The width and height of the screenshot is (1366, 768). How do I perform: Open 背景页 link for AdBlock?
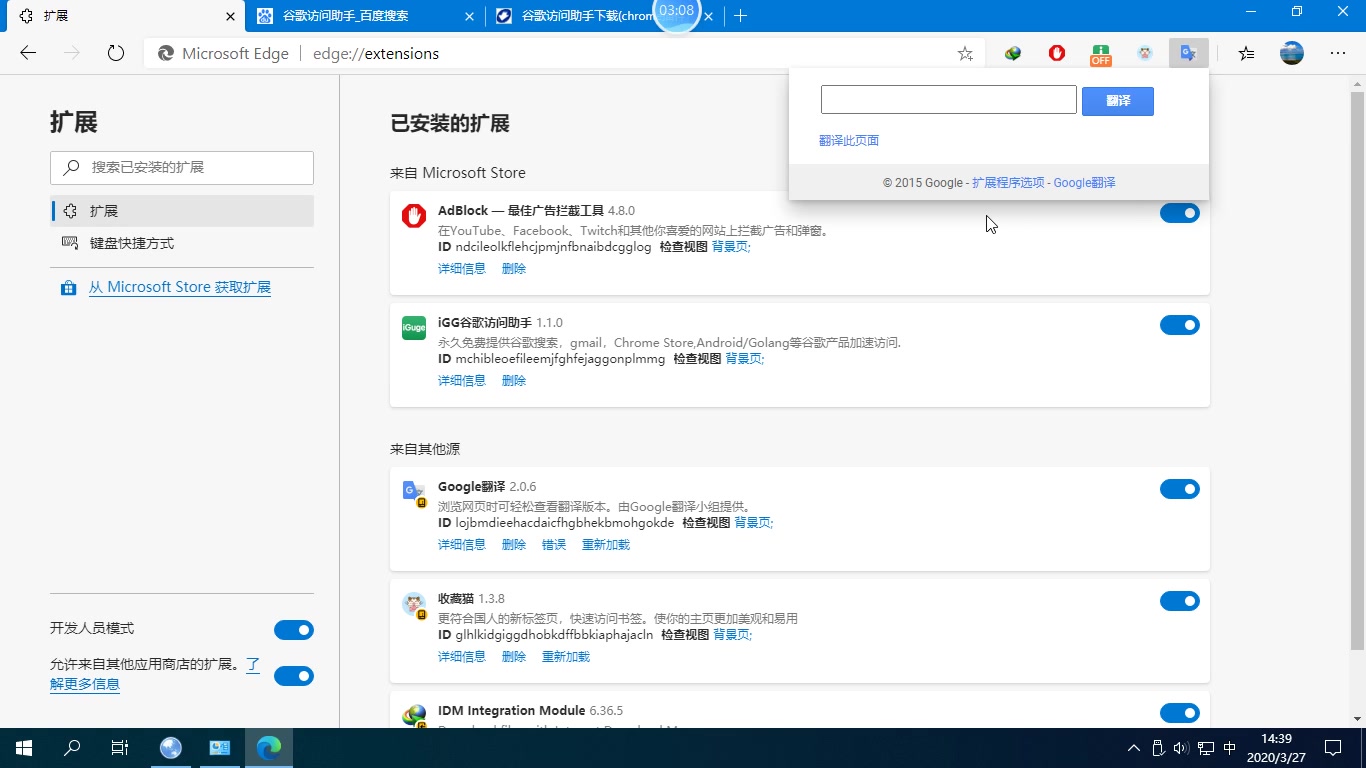coord(731,247)
